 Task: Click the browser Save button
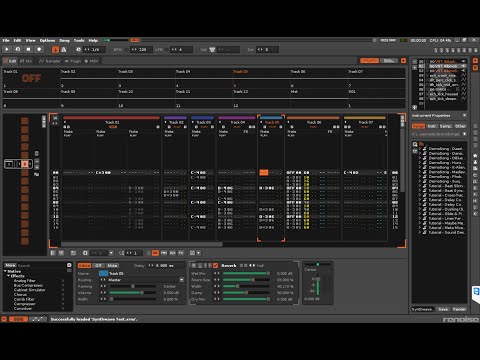[443, 309]
